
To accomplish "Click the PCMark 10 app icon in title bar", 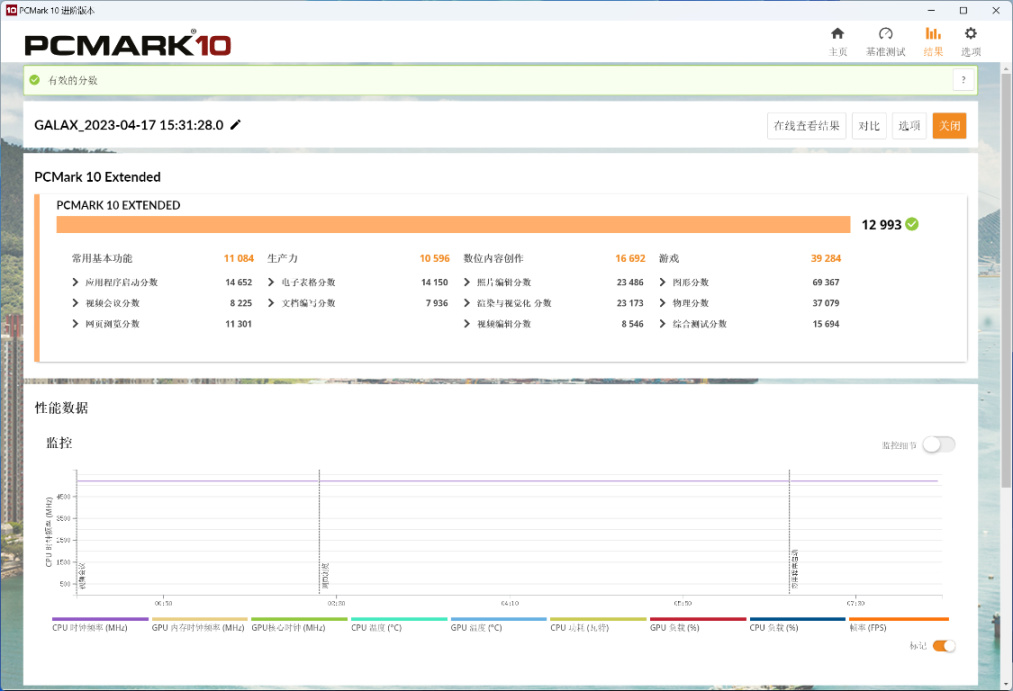I will click(x=11, y=10).
